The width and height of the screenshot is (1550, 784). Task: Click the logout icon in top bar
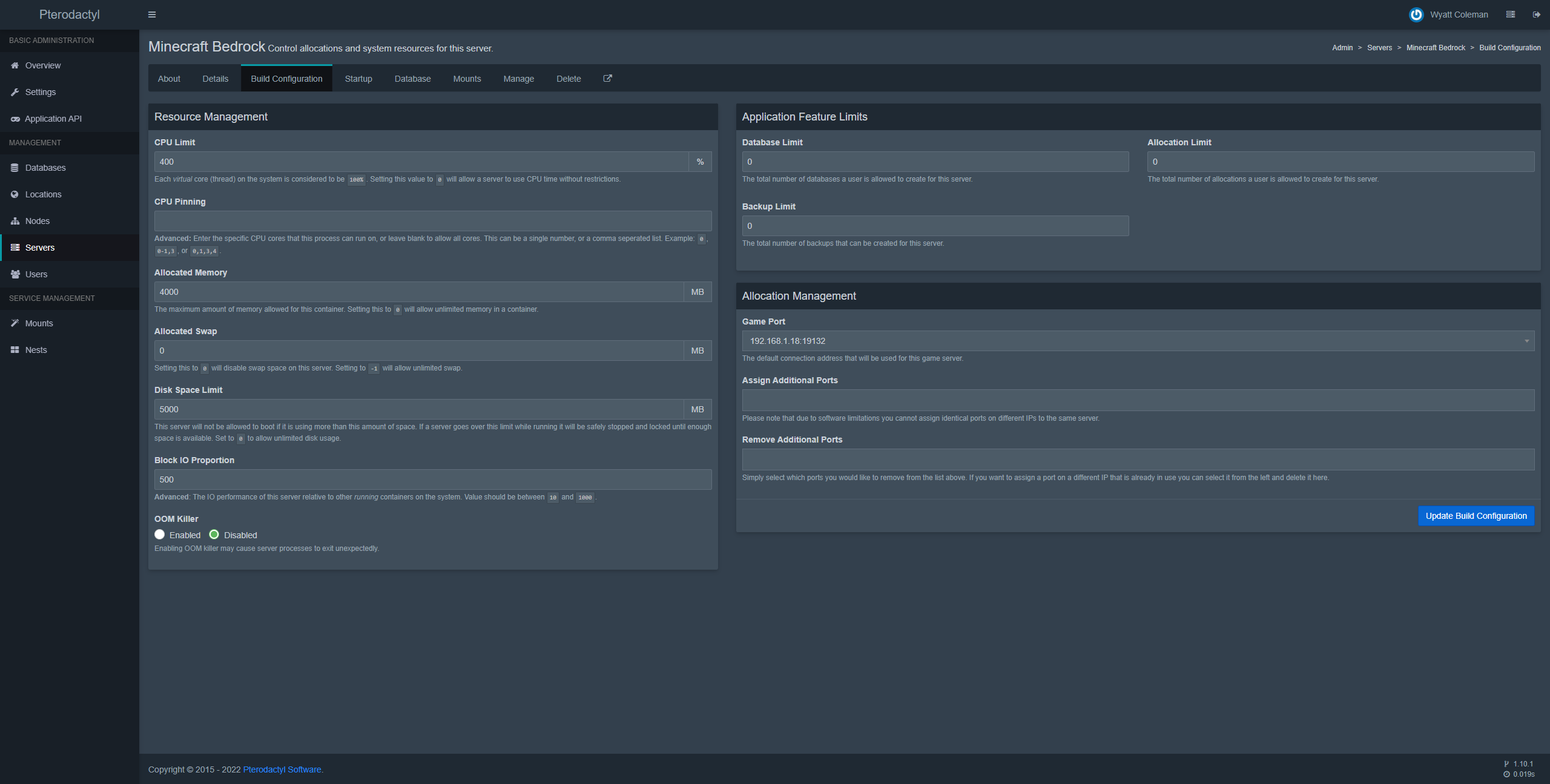point(1536,15)
